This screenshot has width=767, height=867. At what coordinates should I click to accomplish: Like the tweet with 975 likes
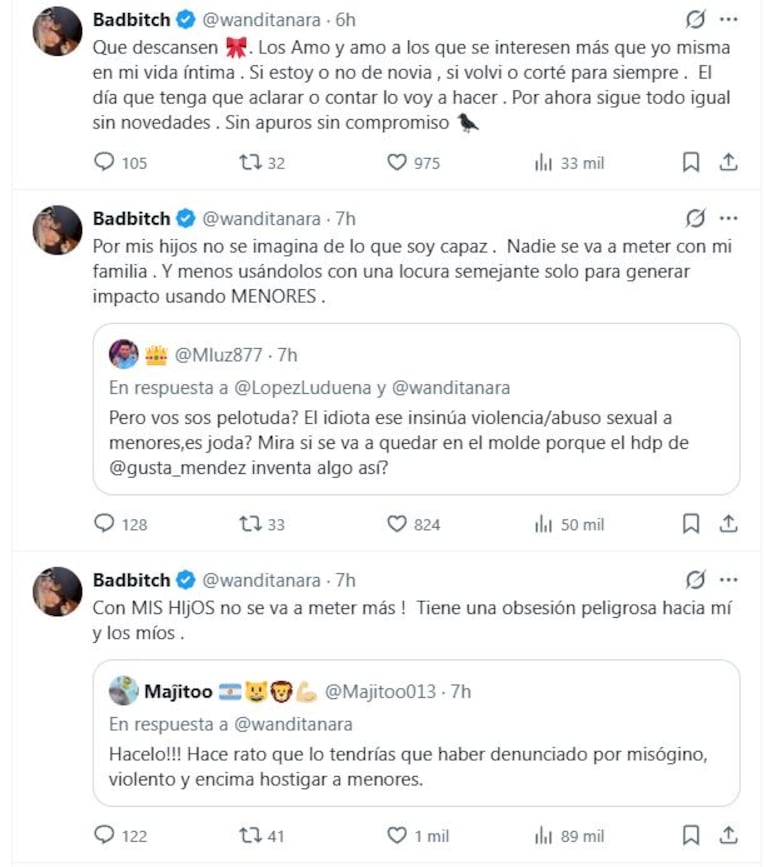click(x=397, y=163)
